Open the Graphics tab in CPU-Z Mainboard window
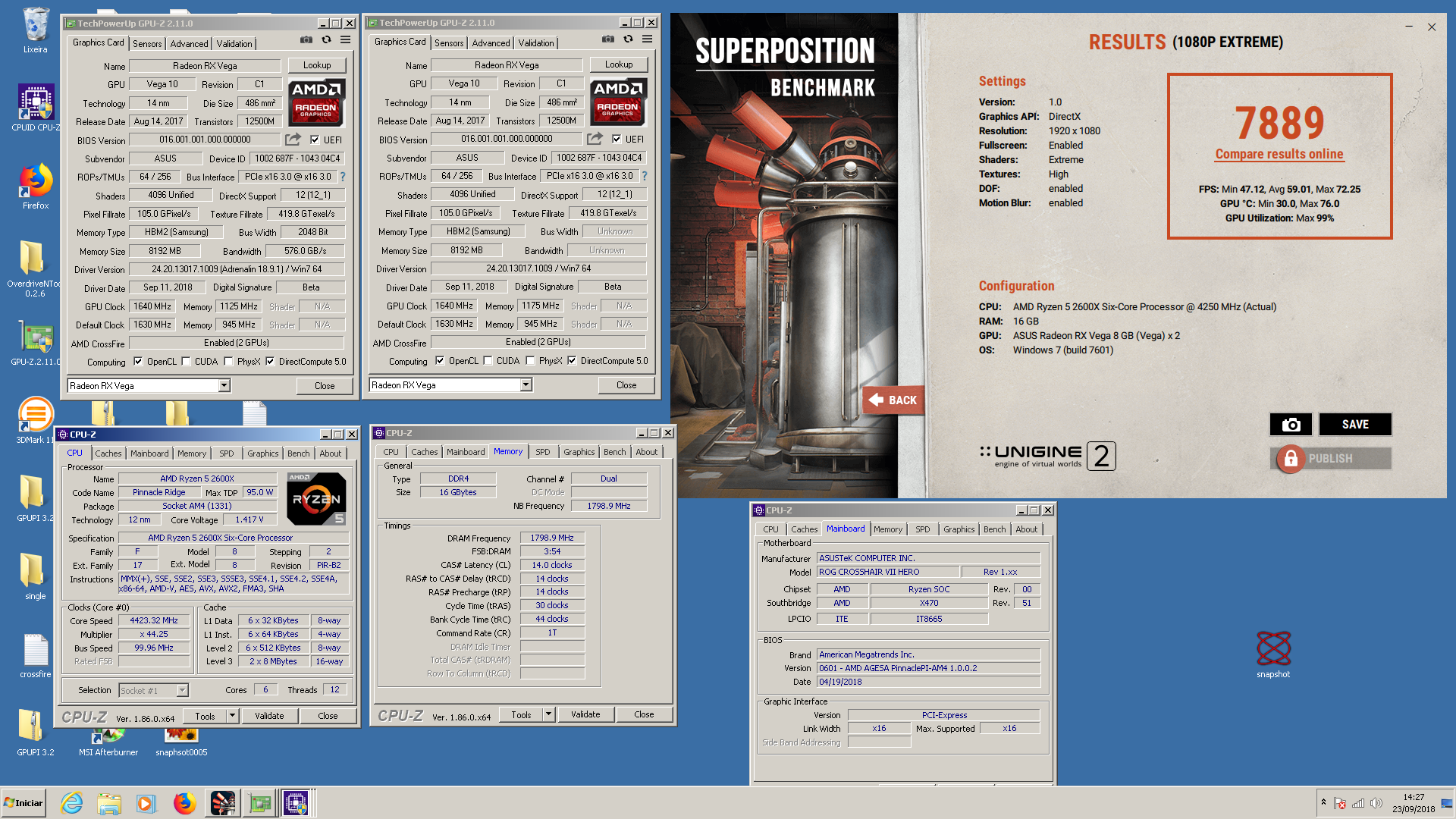Screen dimensions: 1456x819 [959, 529]
